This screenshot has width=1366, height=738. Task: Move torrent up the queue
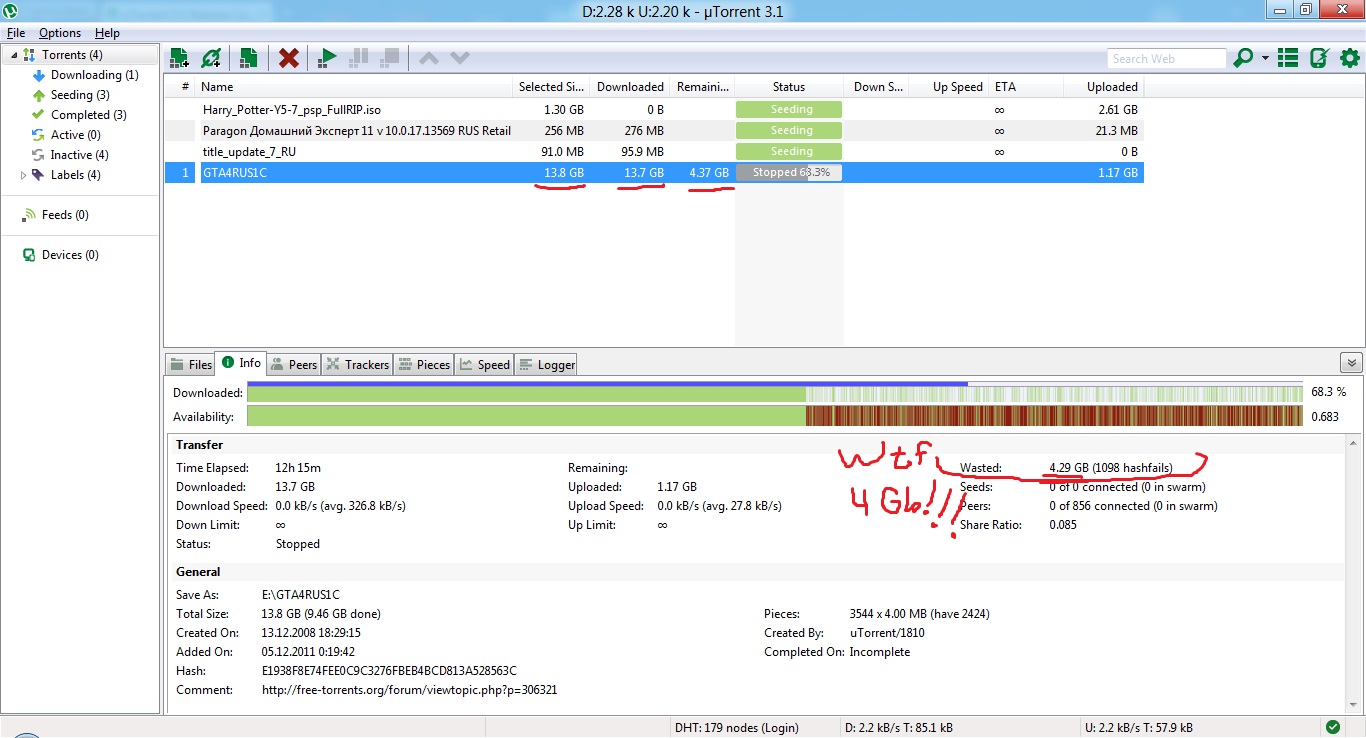(x=429, y=58)
